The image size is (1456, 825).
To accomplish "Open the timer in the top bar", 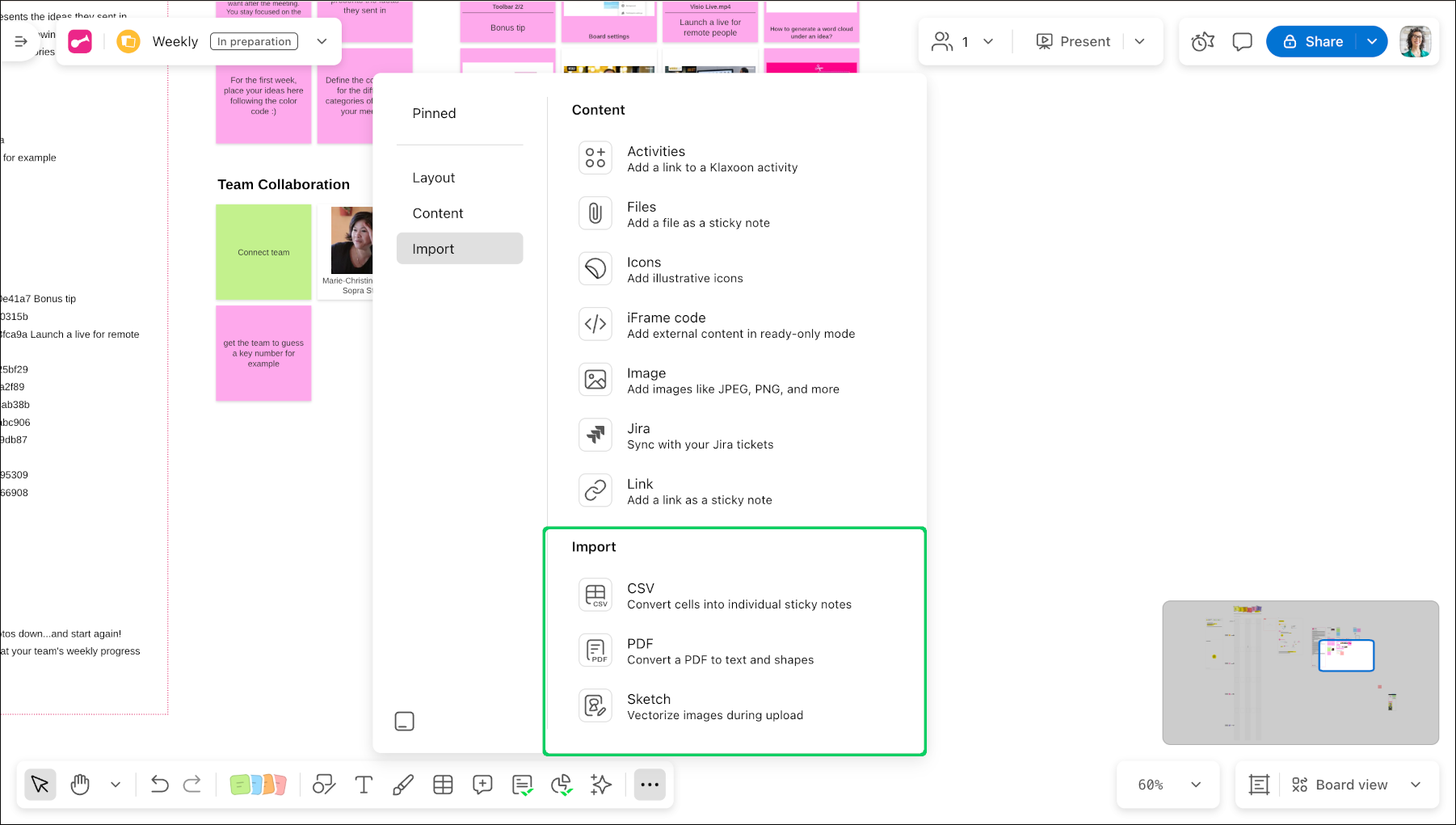I will pos(1202,41).
